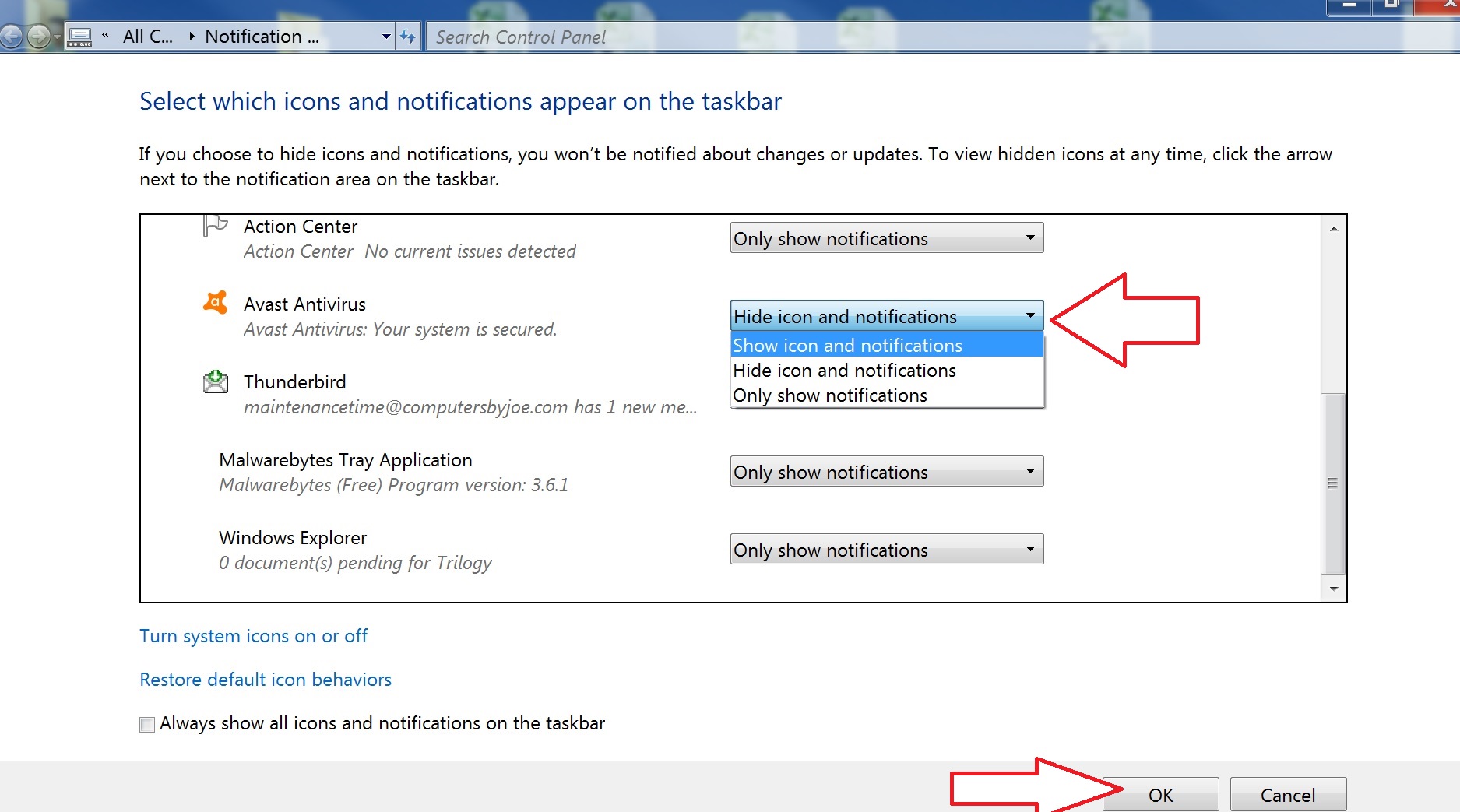Screen dimensions: 1460x812
Task: Select the Malwarebytes Tray Application label
Action: point(346,460)
